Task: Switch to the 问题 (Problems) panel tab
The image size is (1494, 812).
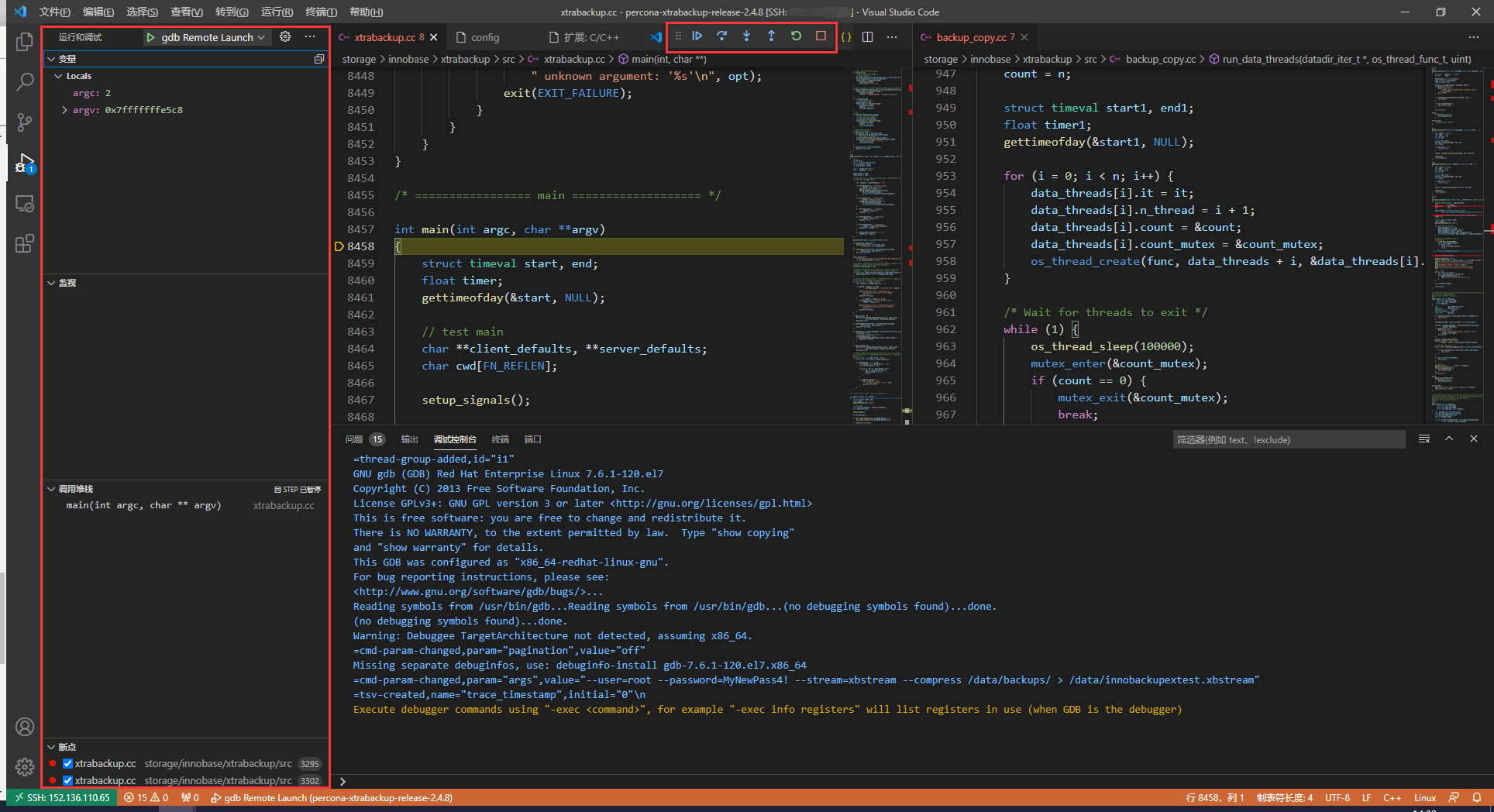Action: [354, 439]
